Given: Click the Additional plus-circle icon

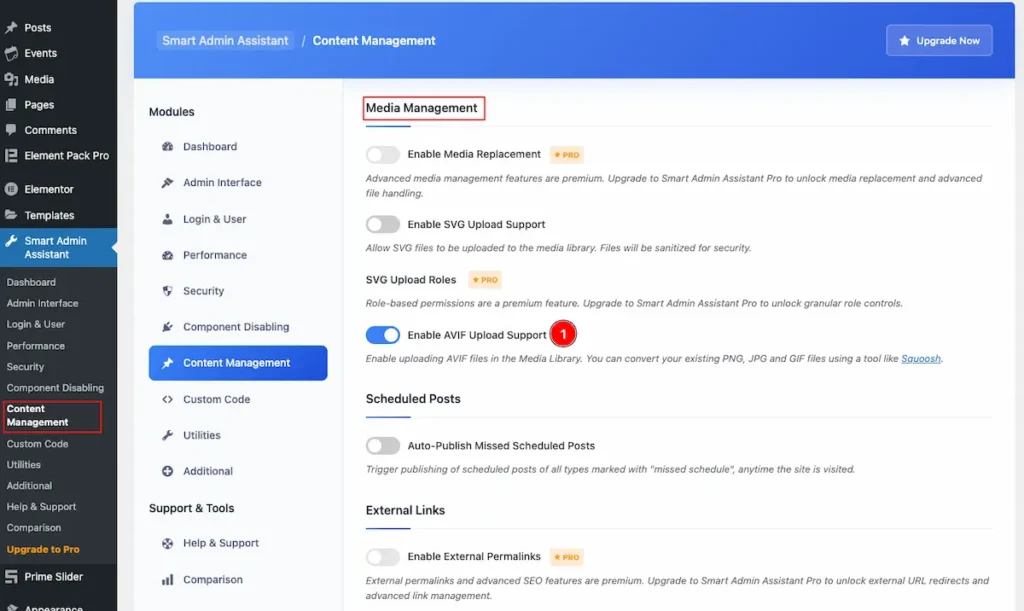Looking at the screenshot, I should pos(168,471).
